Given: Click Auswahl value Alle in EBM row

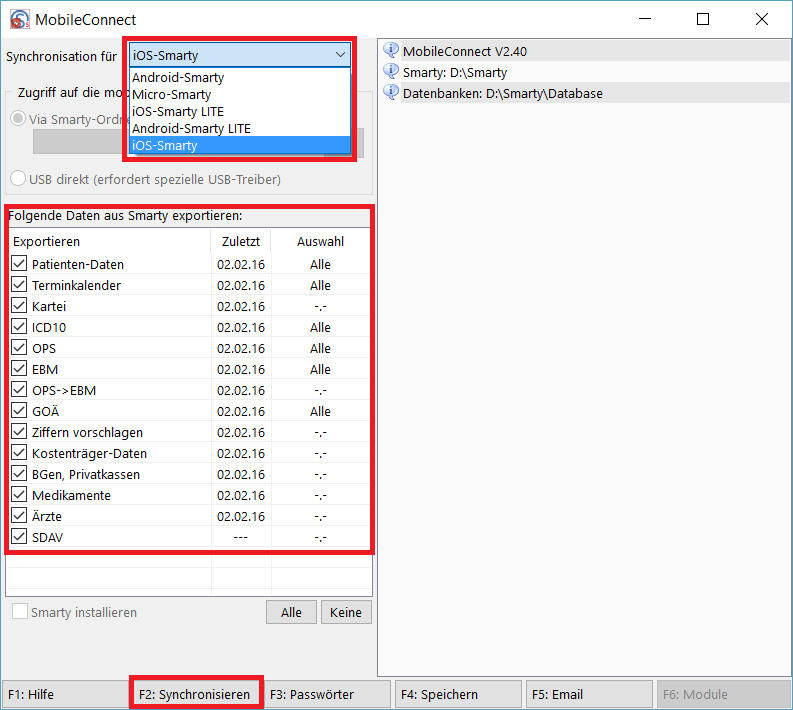Looking at the screenshot, I should click(x=320, y=369).
